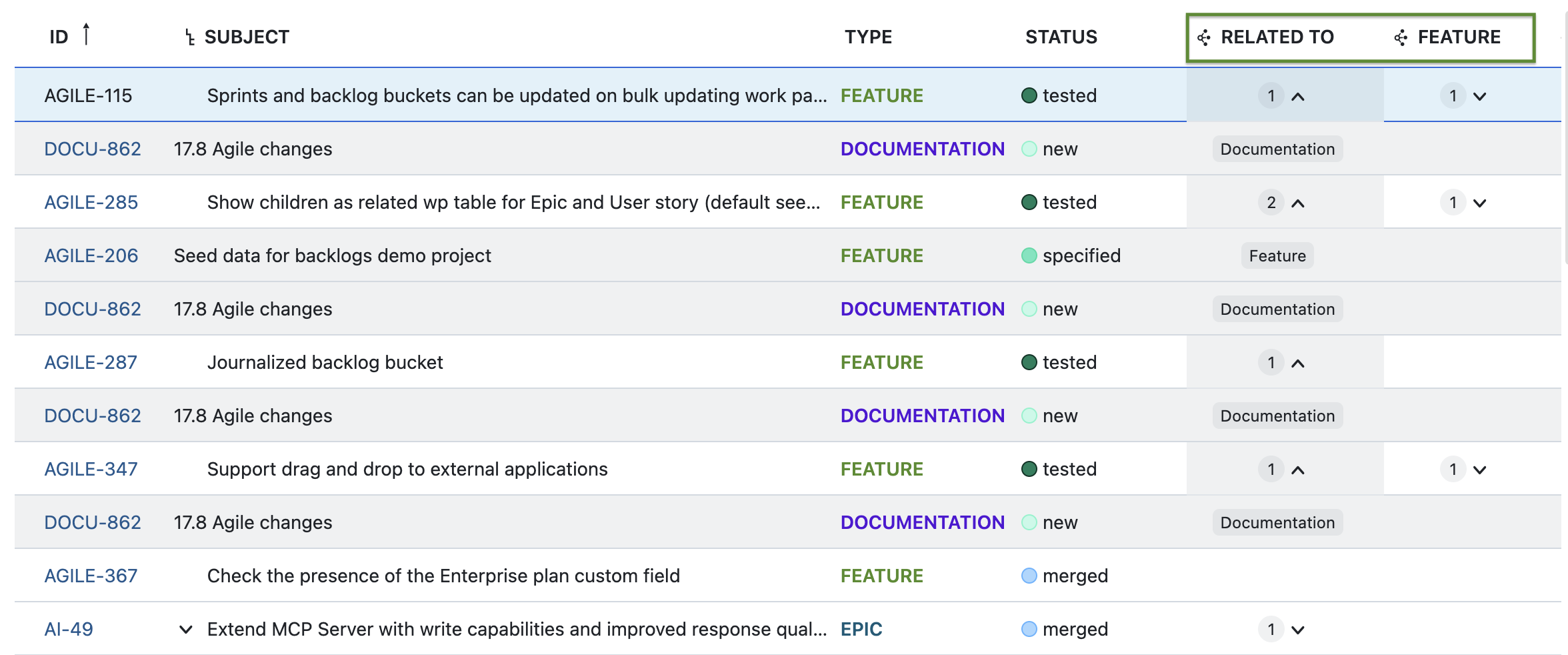Collapse the AI-49 epic hierarchy chevron
1568x655 pixels.
[186, 630]
